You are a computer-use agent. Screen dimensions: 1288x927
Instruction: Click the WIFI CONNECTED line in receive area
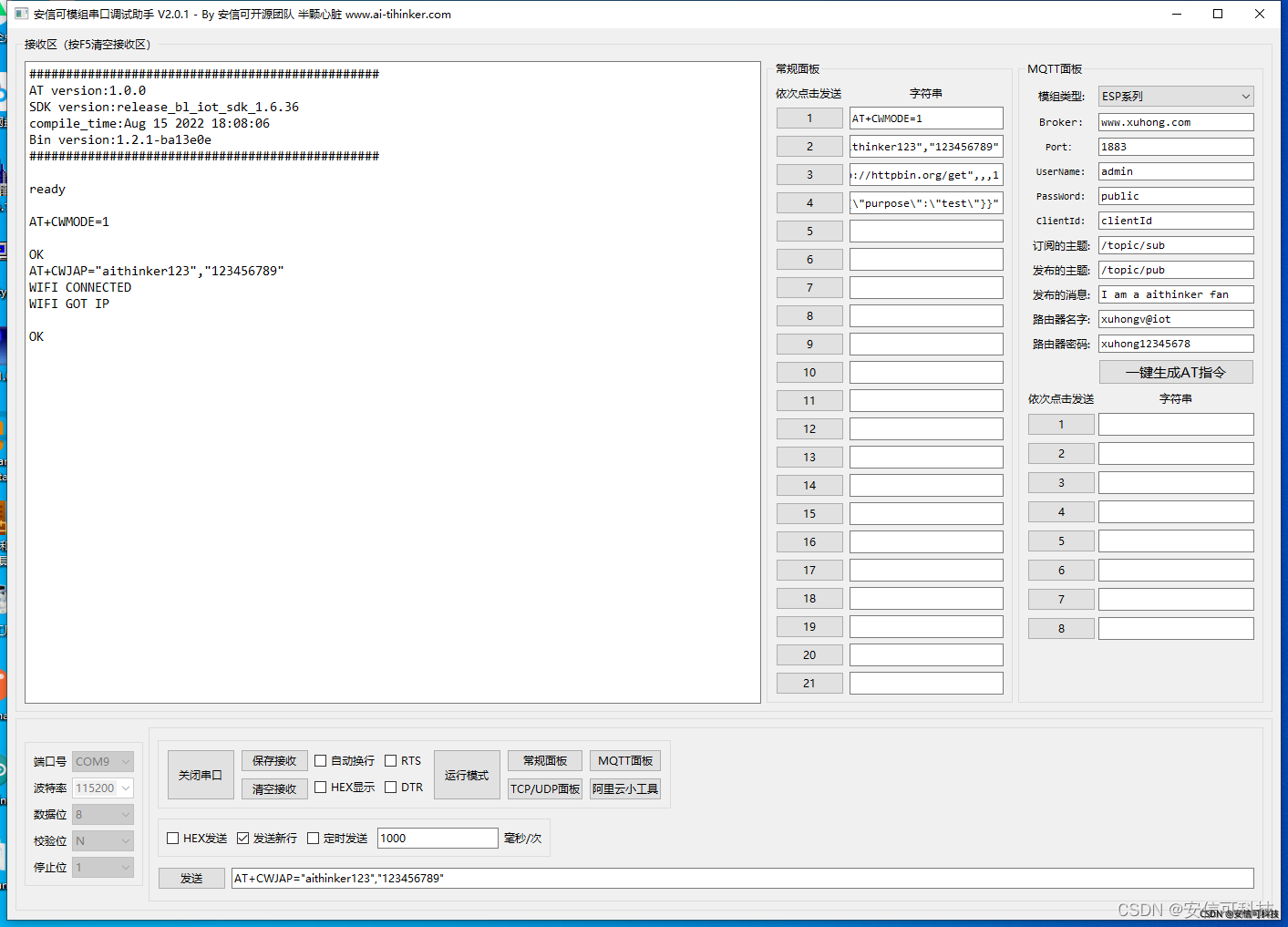80,287
